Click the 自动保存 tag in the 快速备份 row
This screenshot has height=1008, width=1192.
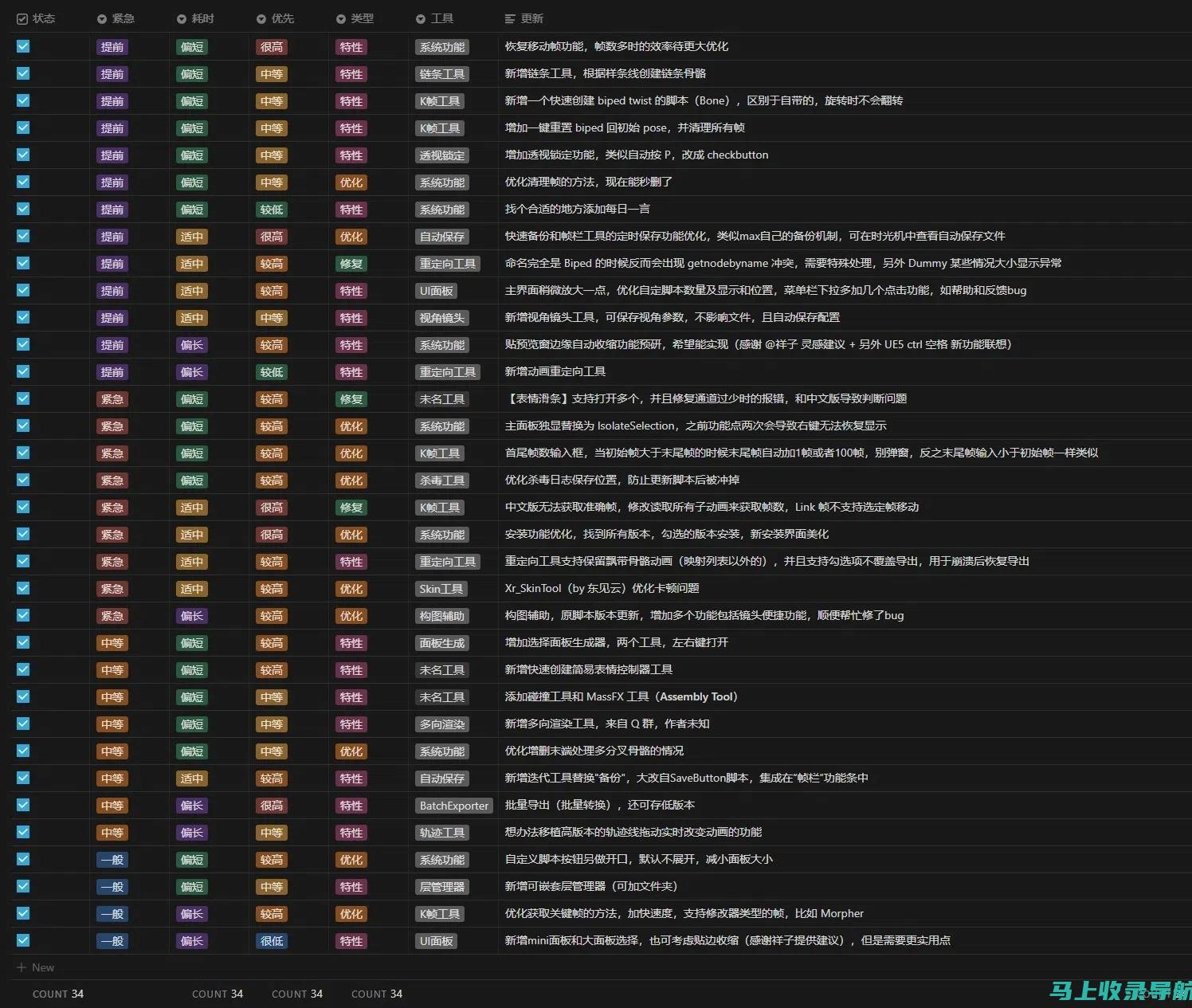[442, 237]
